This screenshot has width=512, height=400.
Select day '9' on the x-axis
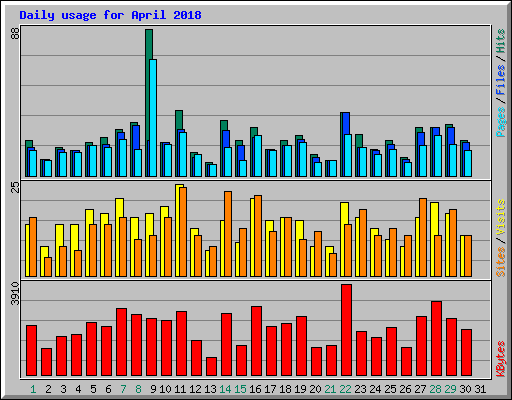[153, 389]
